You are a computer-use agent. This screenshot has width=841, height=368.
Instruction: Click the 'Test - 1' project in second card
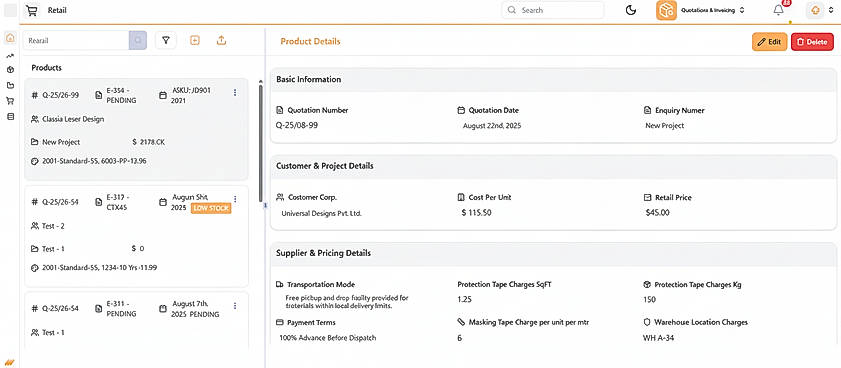(x=53, y=249)
